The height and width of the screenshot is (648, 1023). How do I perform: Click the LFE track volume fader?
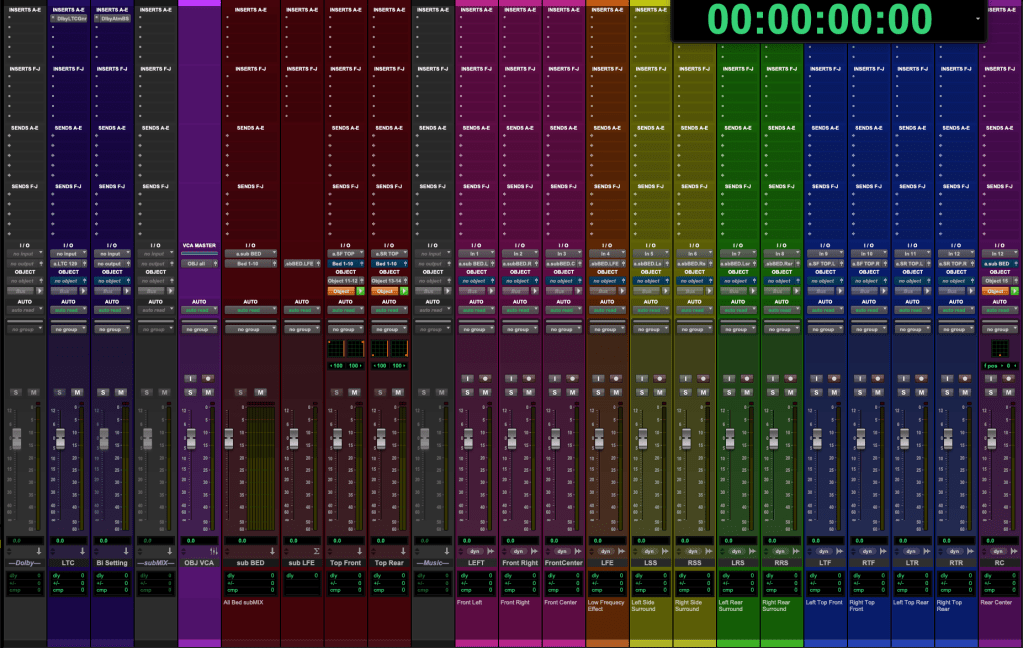pyautogui.click(x=598, y=438)
